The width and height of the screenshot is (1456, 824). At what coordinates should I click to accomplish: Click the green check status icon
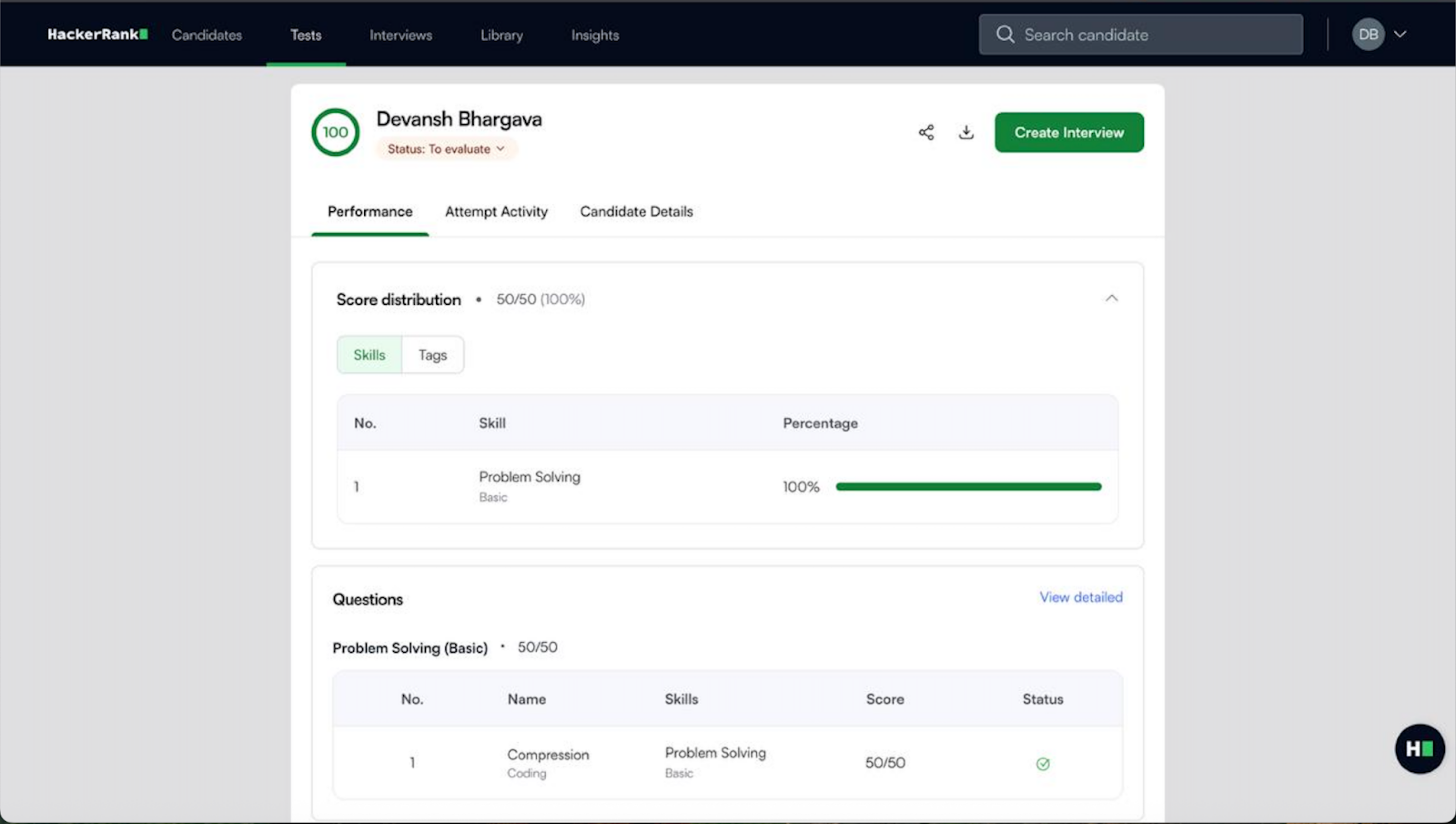pos(1043,764)
